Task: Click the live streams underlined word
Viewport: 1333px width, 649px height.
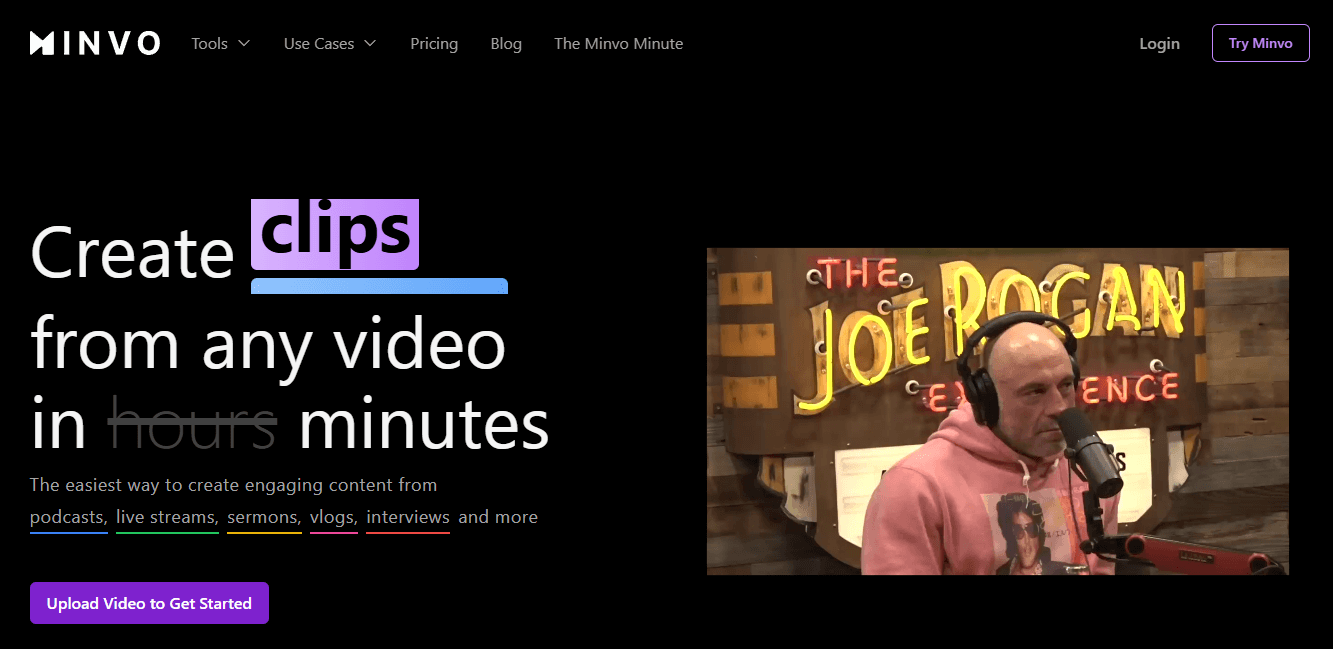Action: pos(167,518)
